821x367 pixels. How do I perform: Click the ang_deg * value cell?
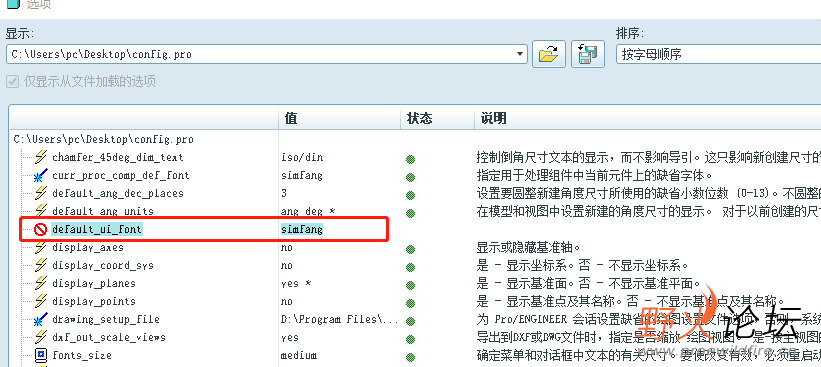308,211
